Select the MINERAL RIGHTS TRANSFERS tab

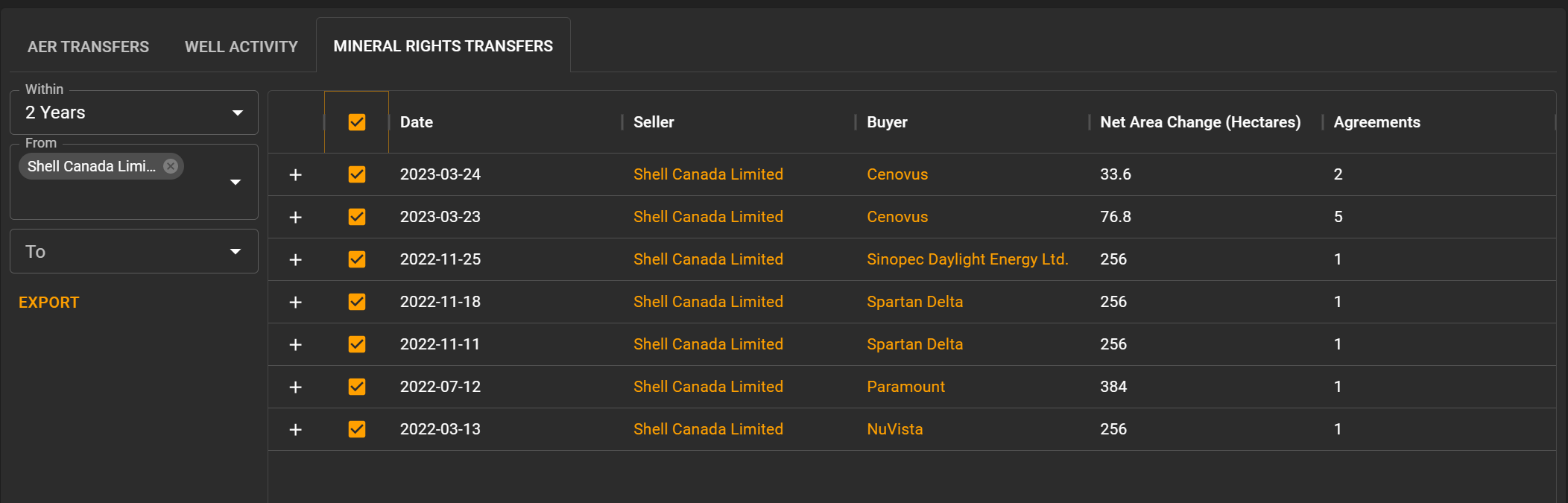click(443, 45)
